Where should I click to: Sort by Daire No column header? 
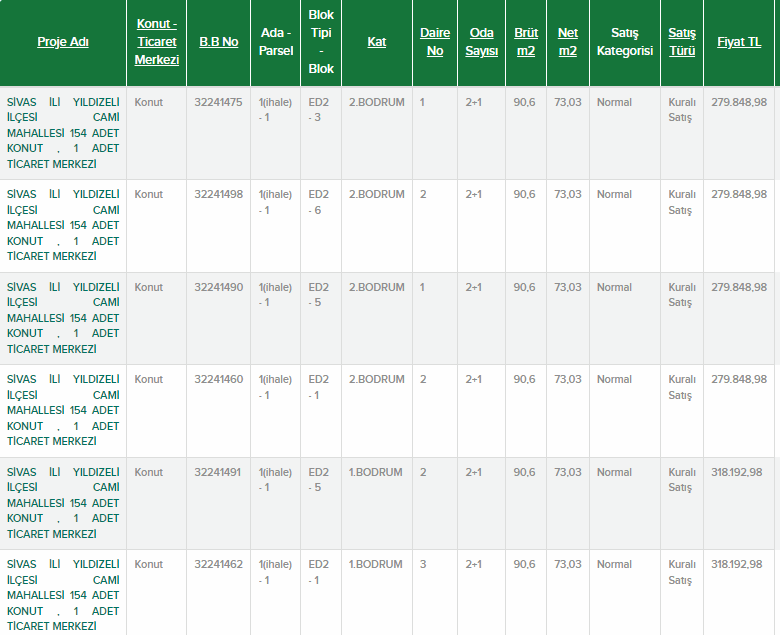pyautogui.click(x=435, y=42)
